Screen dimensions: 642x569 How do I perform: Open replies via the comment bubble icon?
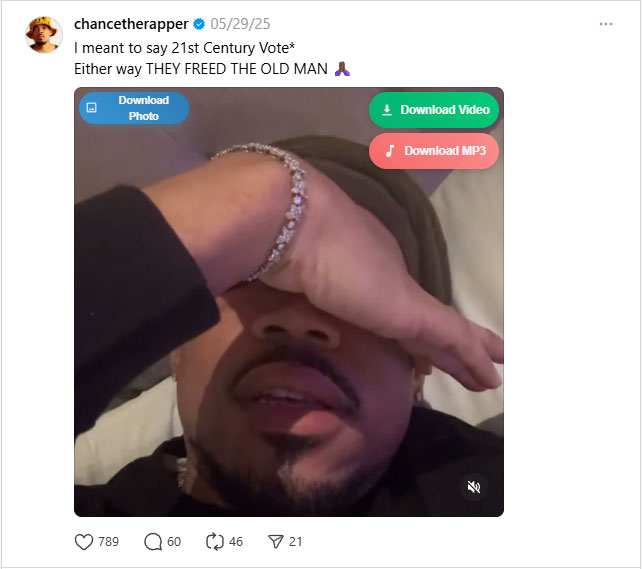153,542
